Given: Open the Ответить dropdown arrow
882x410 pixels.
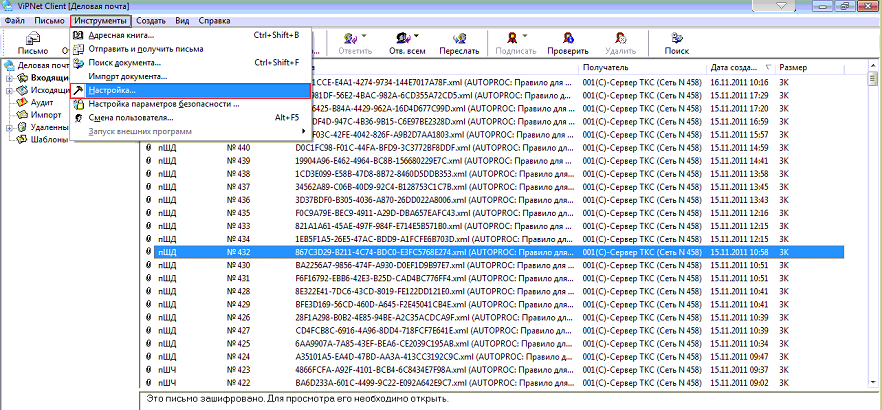Looking at the screenshot, I should [x=364, y=36].
